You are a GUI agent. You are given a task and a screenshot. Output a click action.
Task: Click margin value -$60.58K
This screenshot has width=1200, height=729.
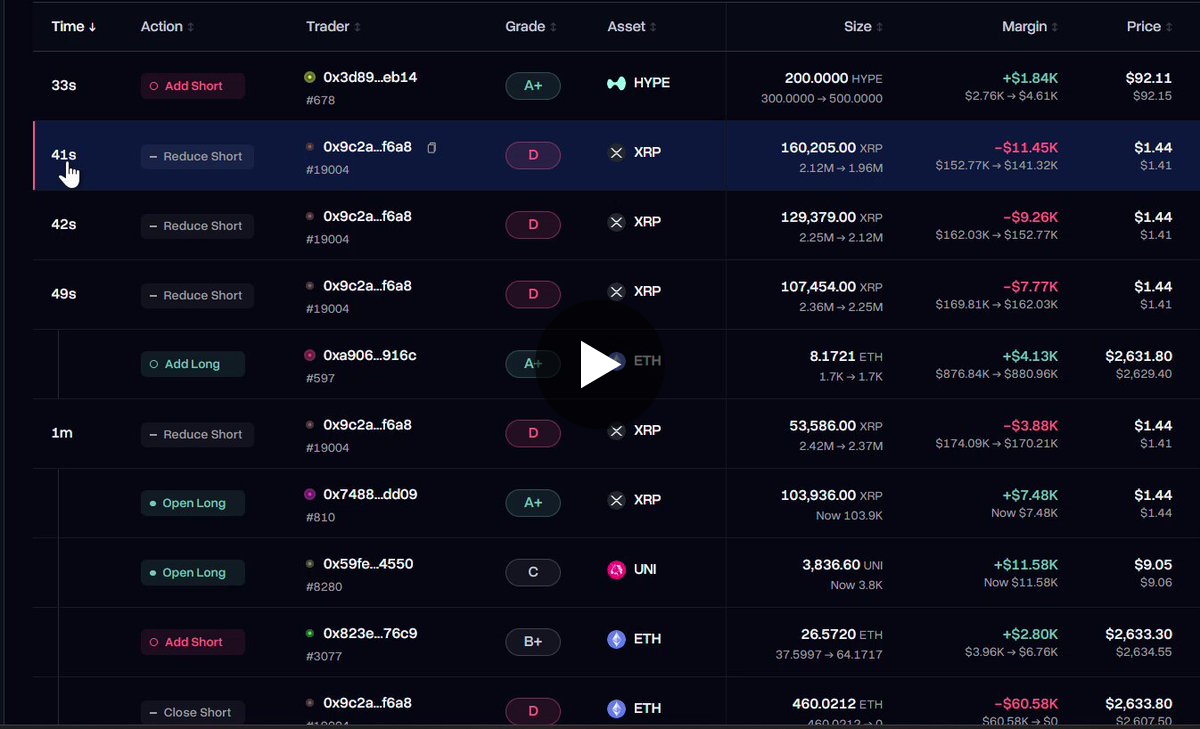(1027, 704)
